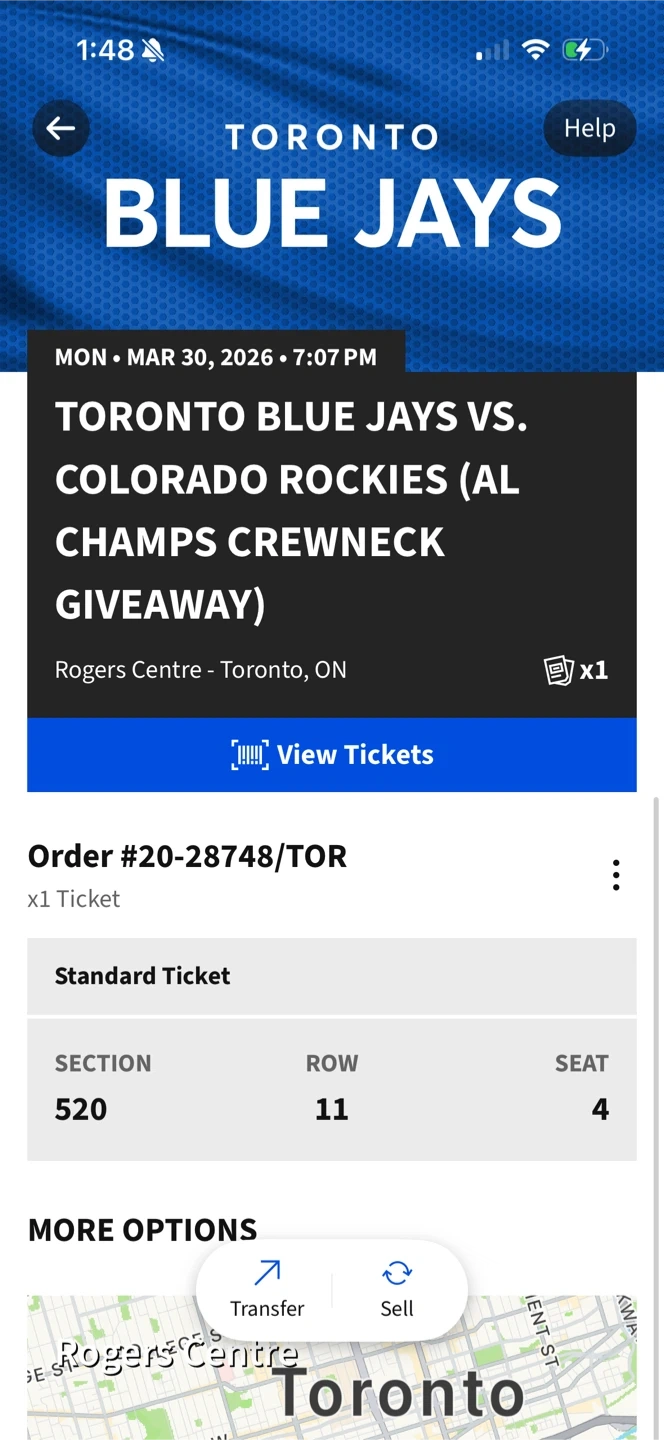Open the Help page

589,128
